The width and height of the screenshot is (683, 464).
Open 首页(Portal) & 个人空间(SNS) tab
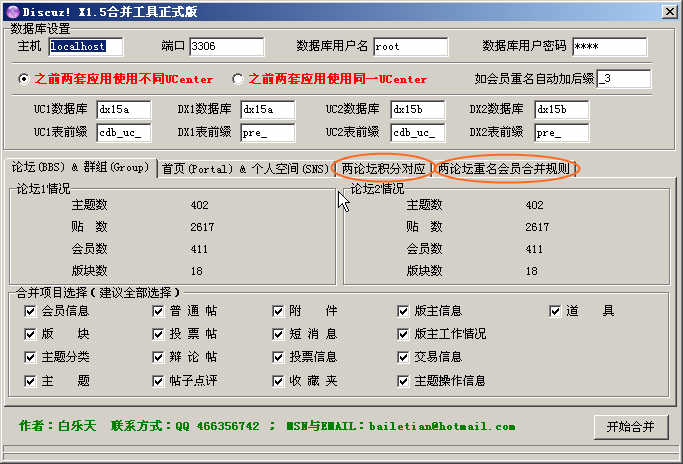245,169
